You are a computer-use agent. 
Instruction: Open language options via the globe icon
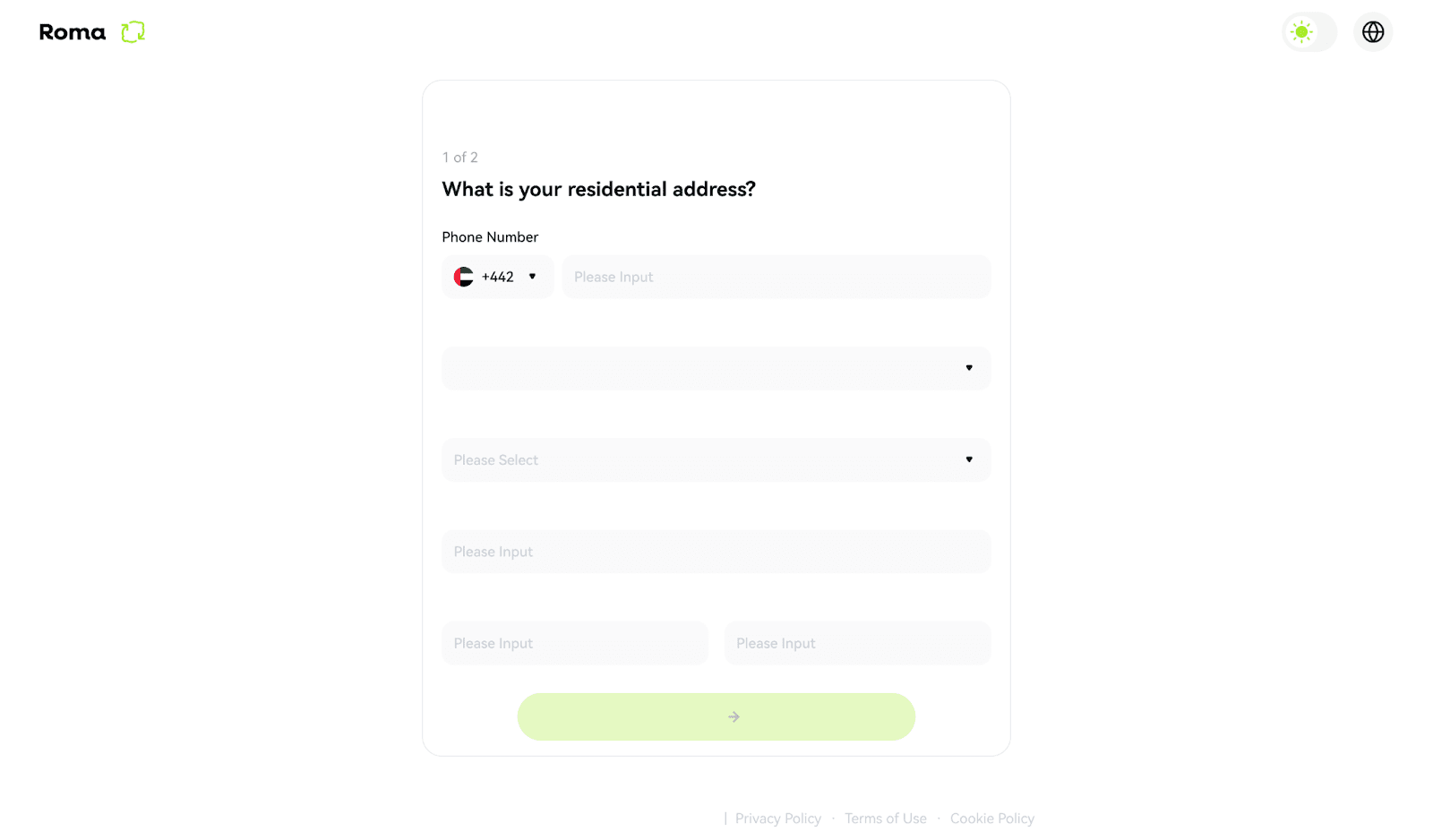(1372, 32)
